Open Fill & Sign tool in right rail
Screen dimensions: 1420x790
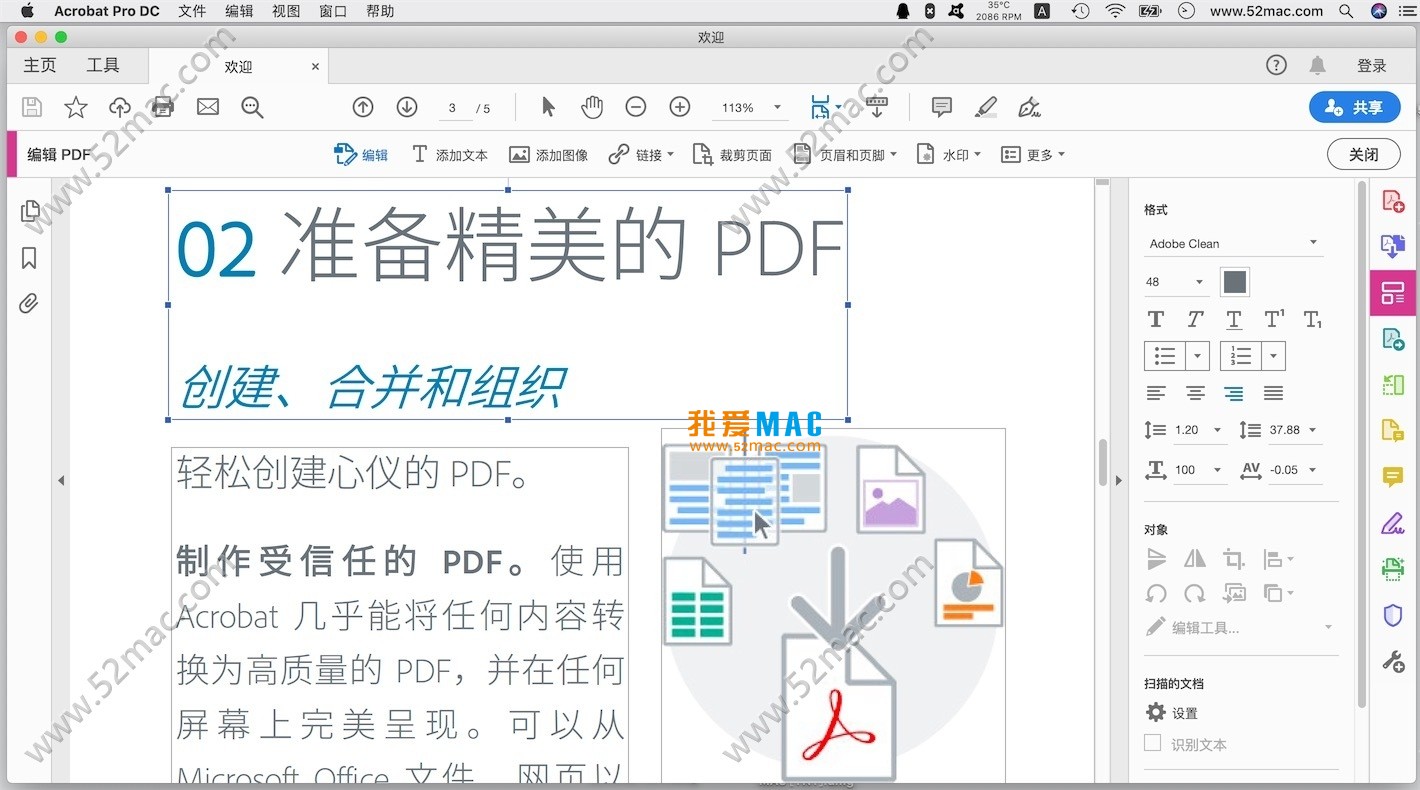tap(1393, 523)
